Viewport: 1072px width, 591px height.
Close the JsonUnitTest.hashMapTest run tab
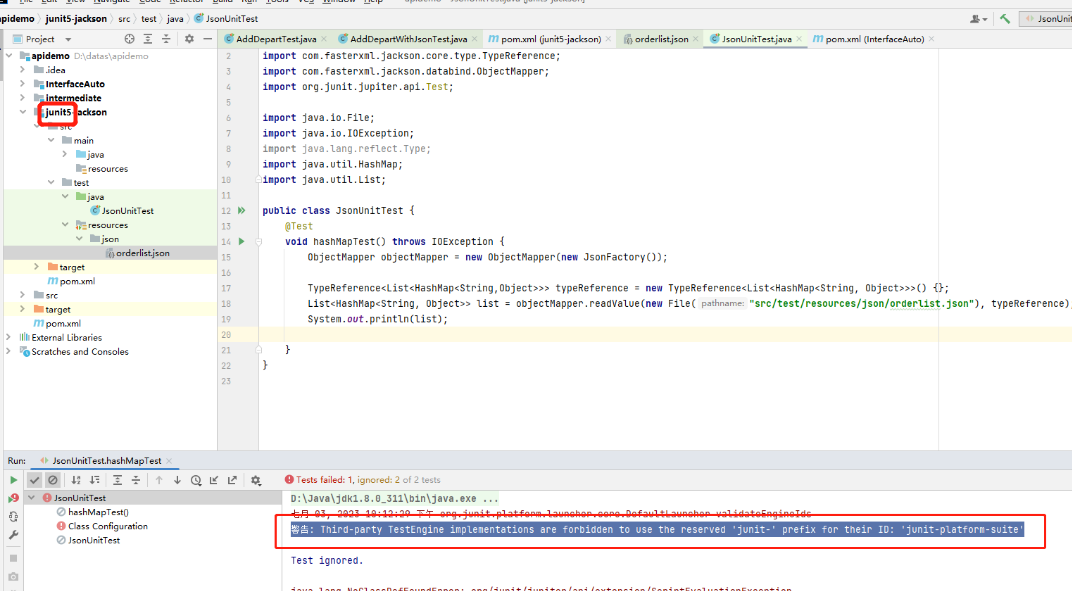(x=169, y=461)
